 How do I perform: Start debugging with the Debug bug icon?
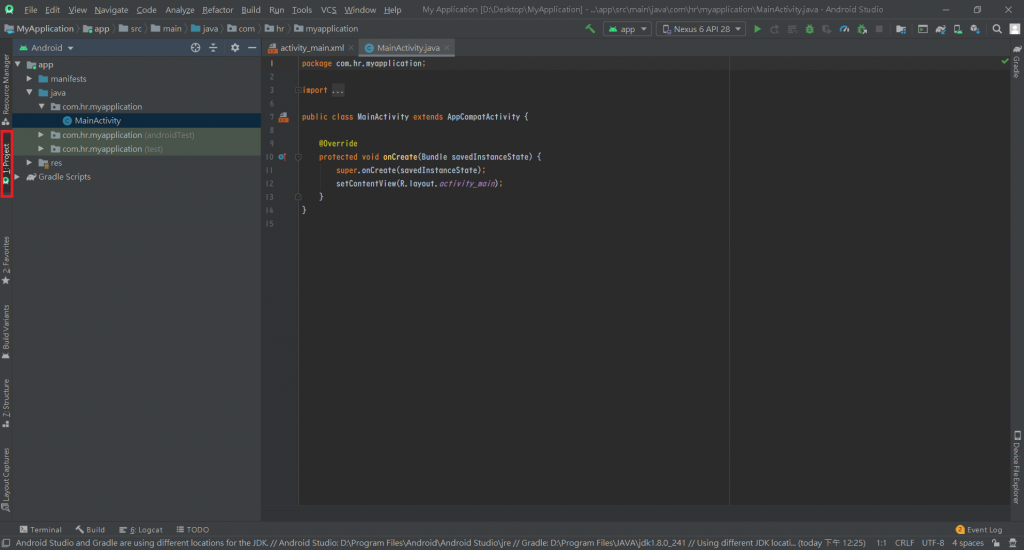(809, 29)
